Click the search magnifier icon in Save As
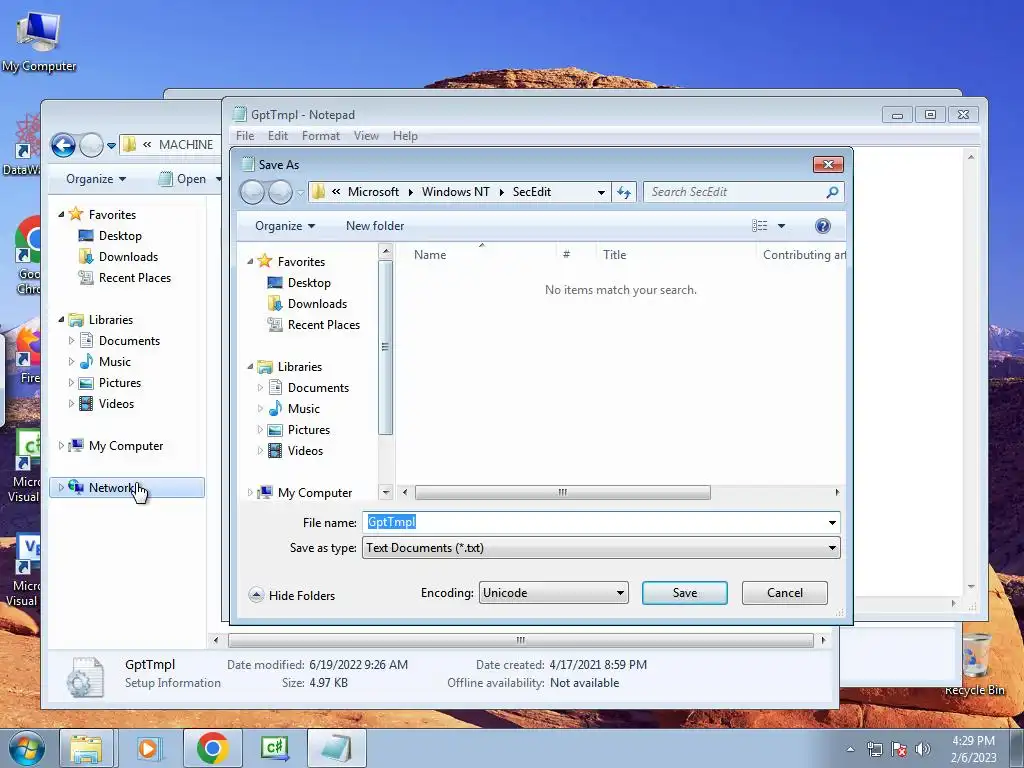This screenshot has width=1024, height=768. [x=832, y=192]
